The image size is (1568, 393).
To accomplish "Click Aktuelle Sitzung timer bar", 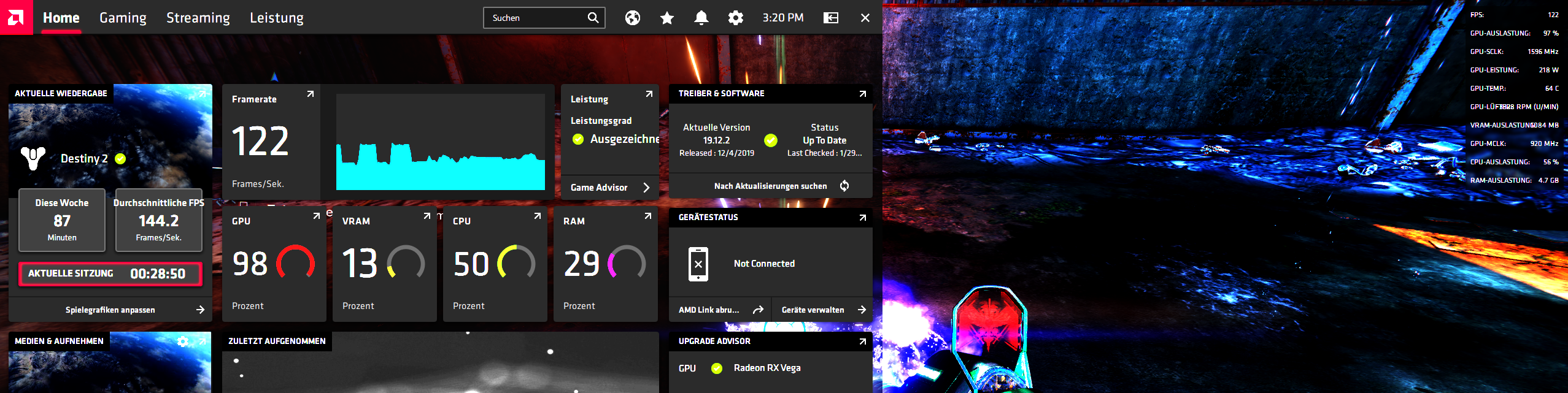I will 110,273.
